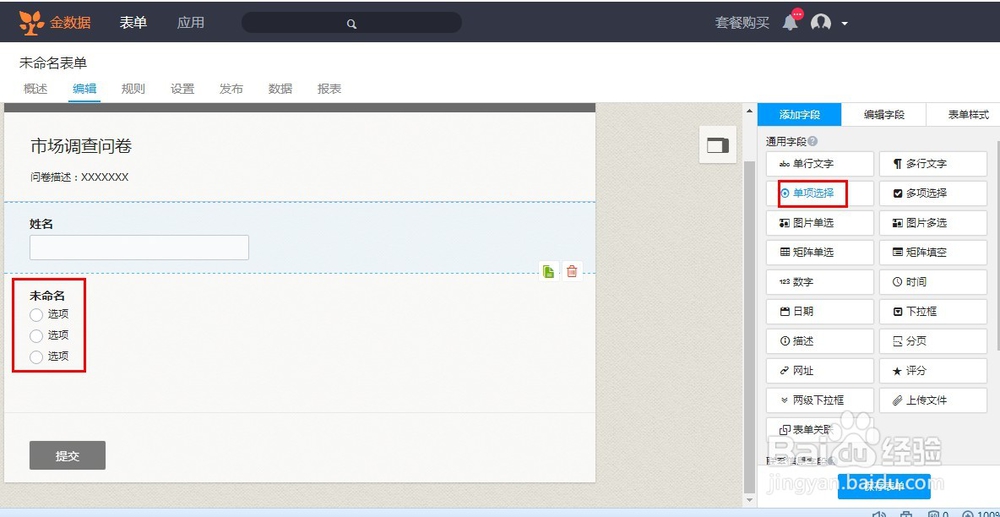The width and height of the screenshot is (1000, 517).
Task: Open the search box in header
Action: click(351, 23)
